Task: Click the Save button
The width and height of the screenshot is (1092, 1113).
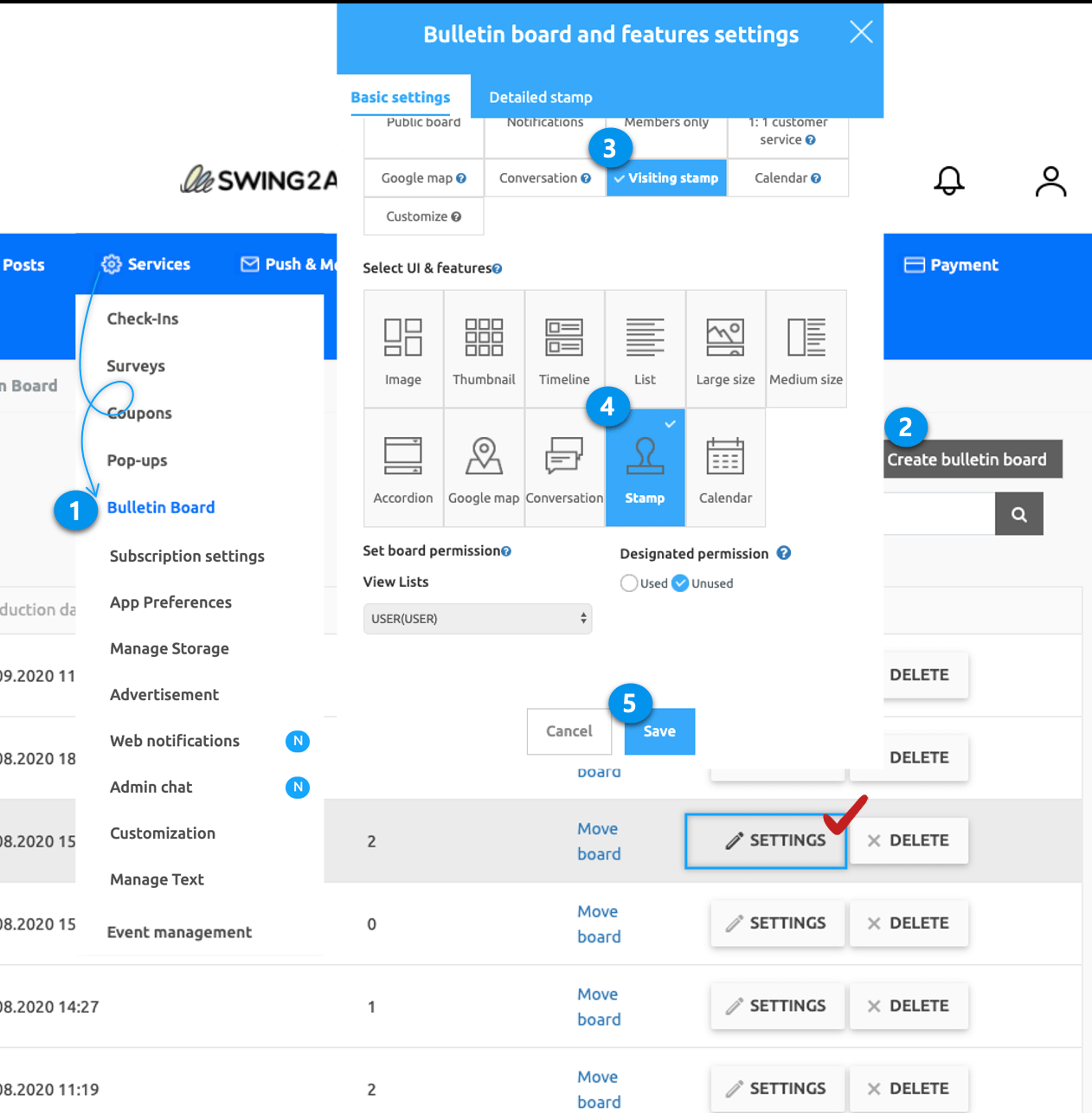Action: [659, 731]
